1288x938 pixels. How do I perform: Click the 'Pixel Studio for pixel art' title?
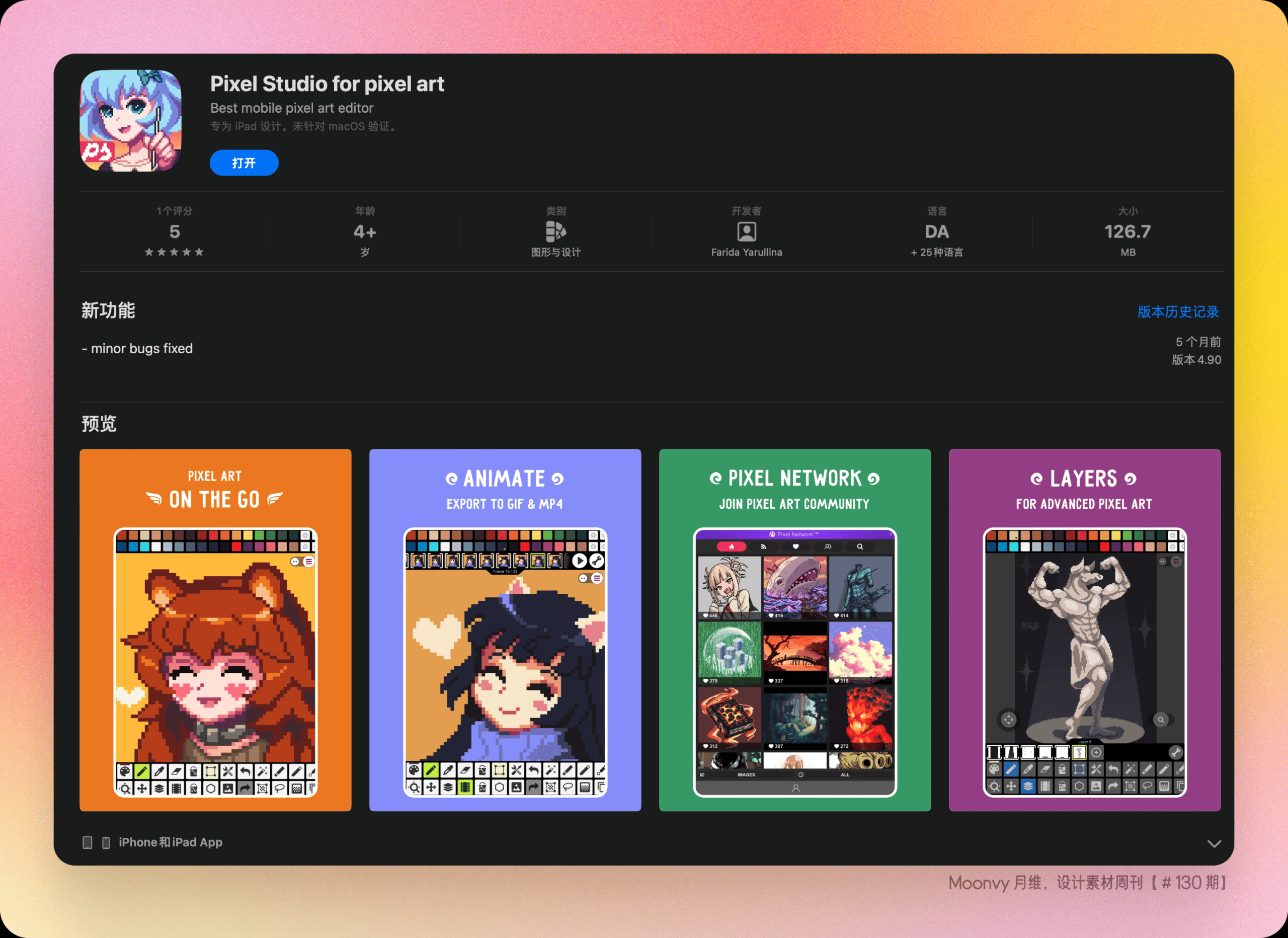(327, 84)
